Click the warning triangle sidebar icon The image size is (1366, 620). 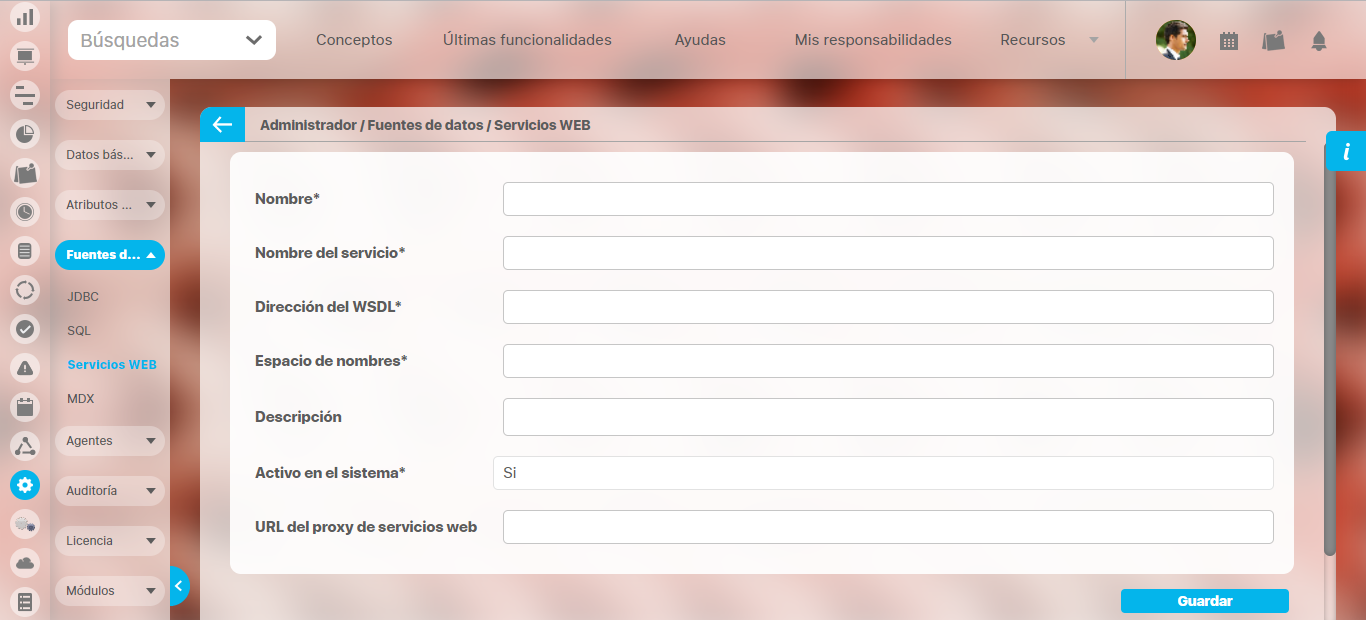[x=25, y=368]
